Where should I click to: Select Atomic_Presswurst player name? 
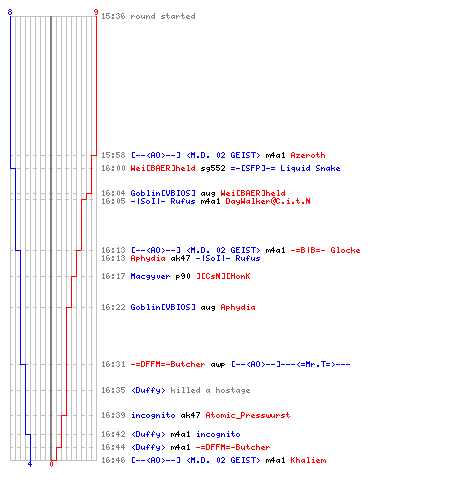[248, 415]
